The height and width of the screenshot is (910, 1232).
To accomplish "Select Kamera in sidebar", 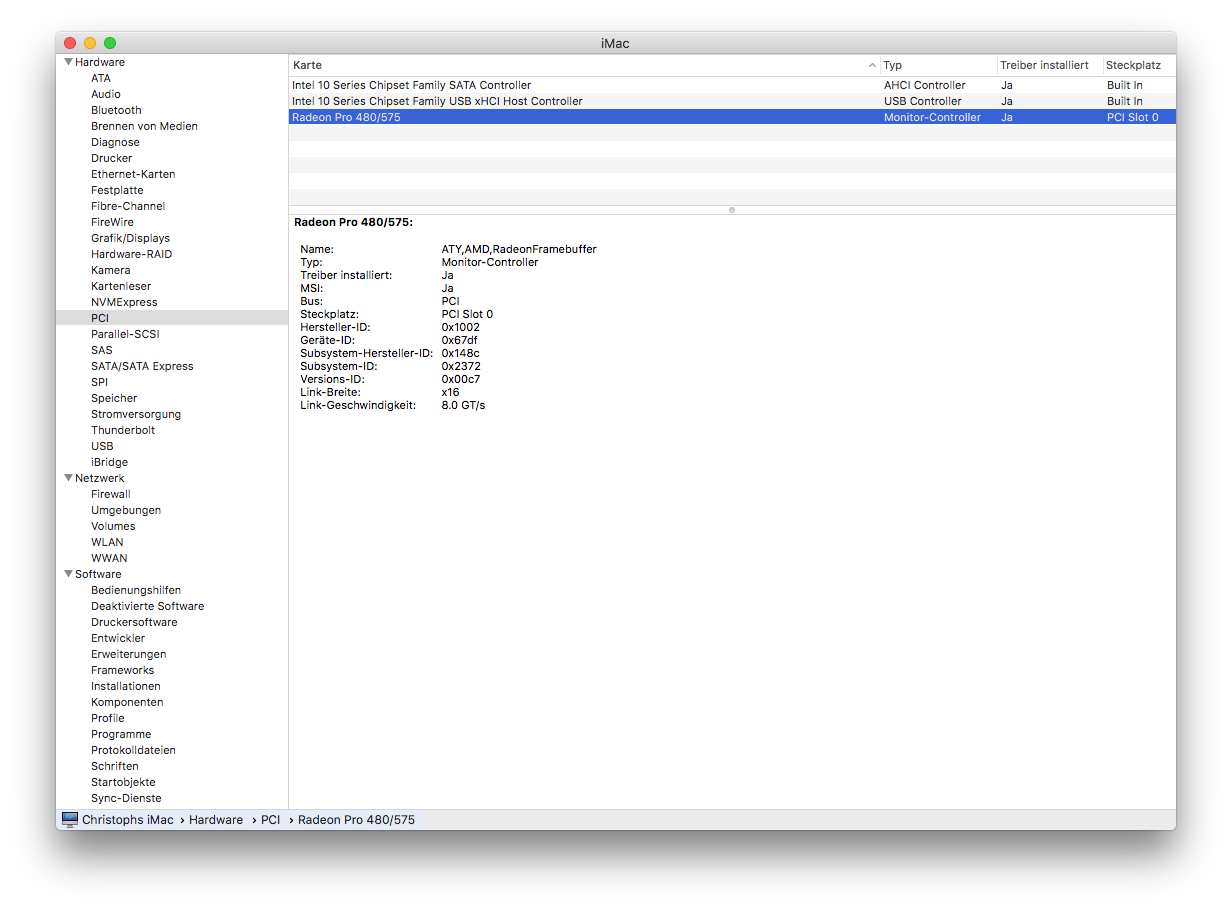I will pos(110,270).
